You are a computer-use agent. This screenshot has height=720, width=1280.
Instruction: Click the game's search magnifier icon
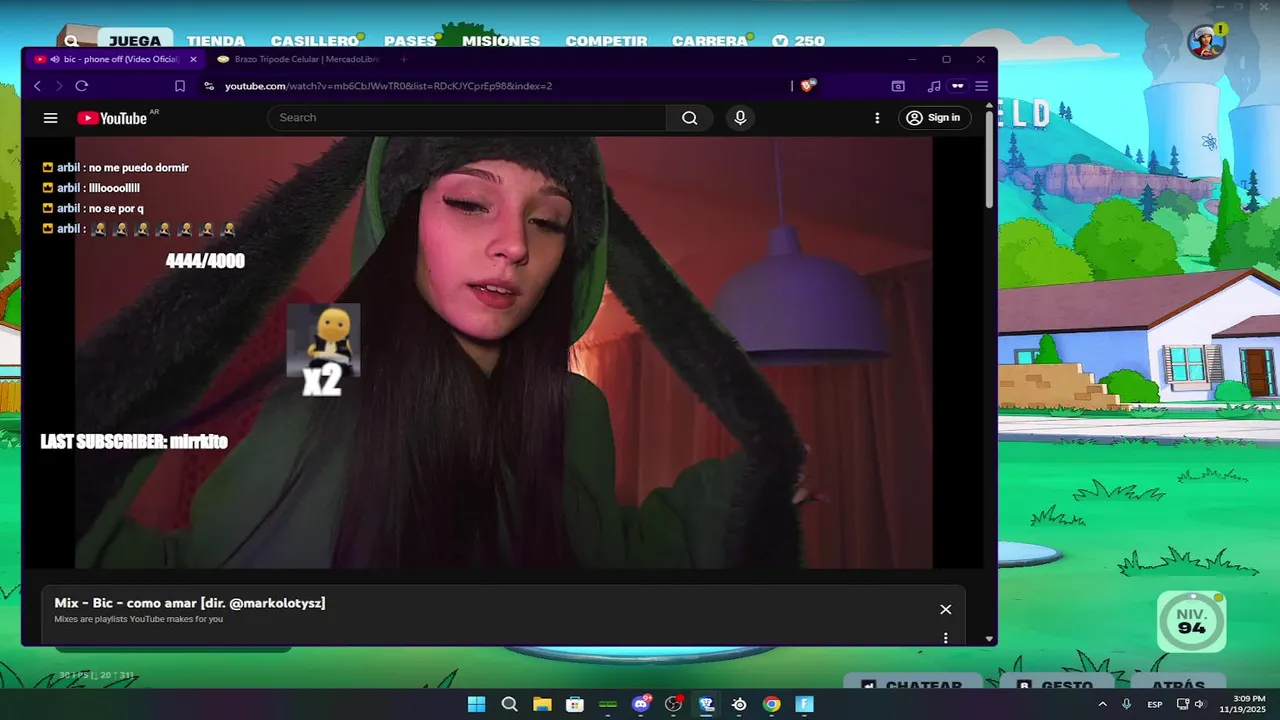point(72,41)
